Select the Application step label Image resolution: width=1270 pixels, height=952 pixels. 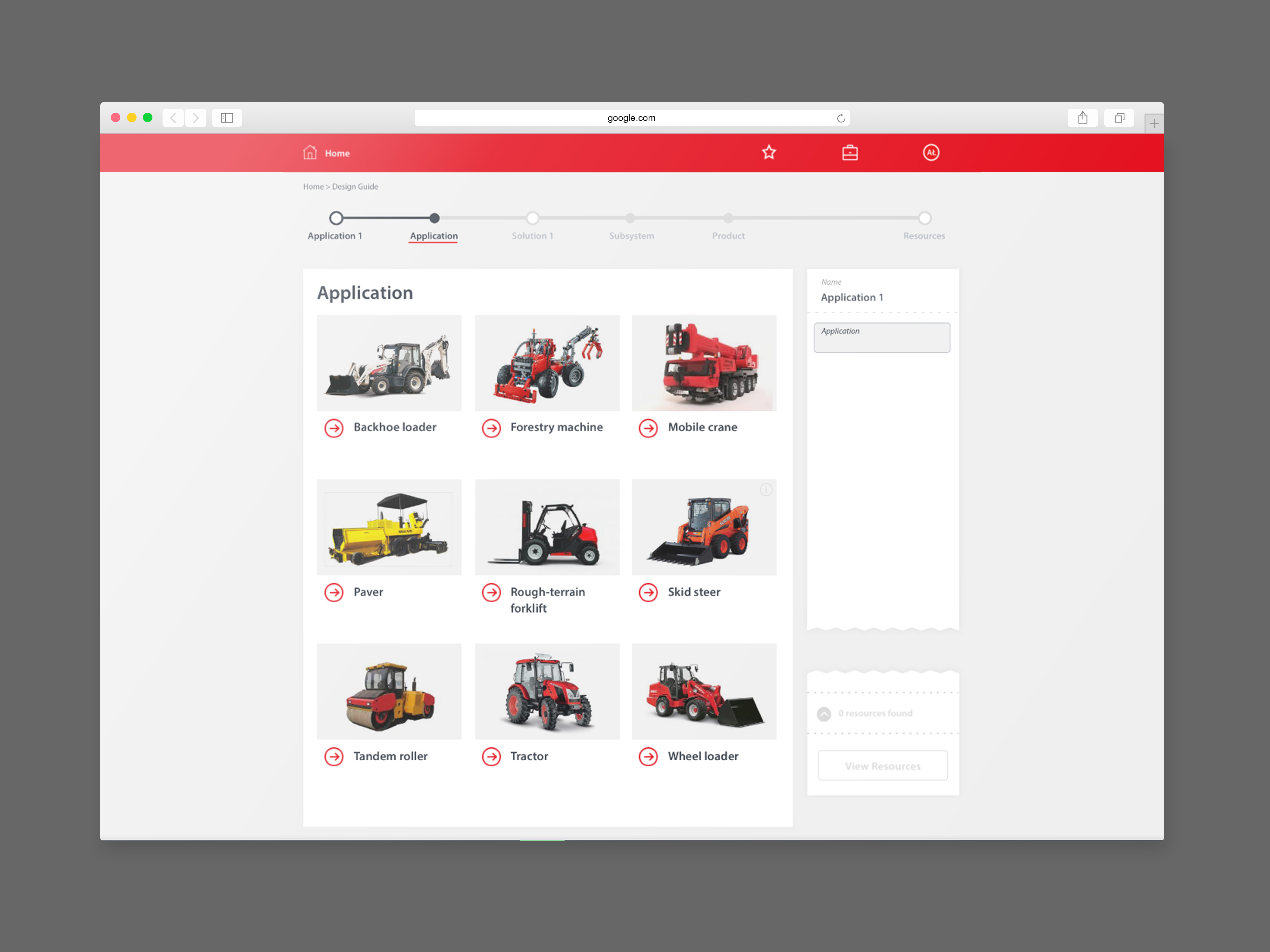point(433,236)
